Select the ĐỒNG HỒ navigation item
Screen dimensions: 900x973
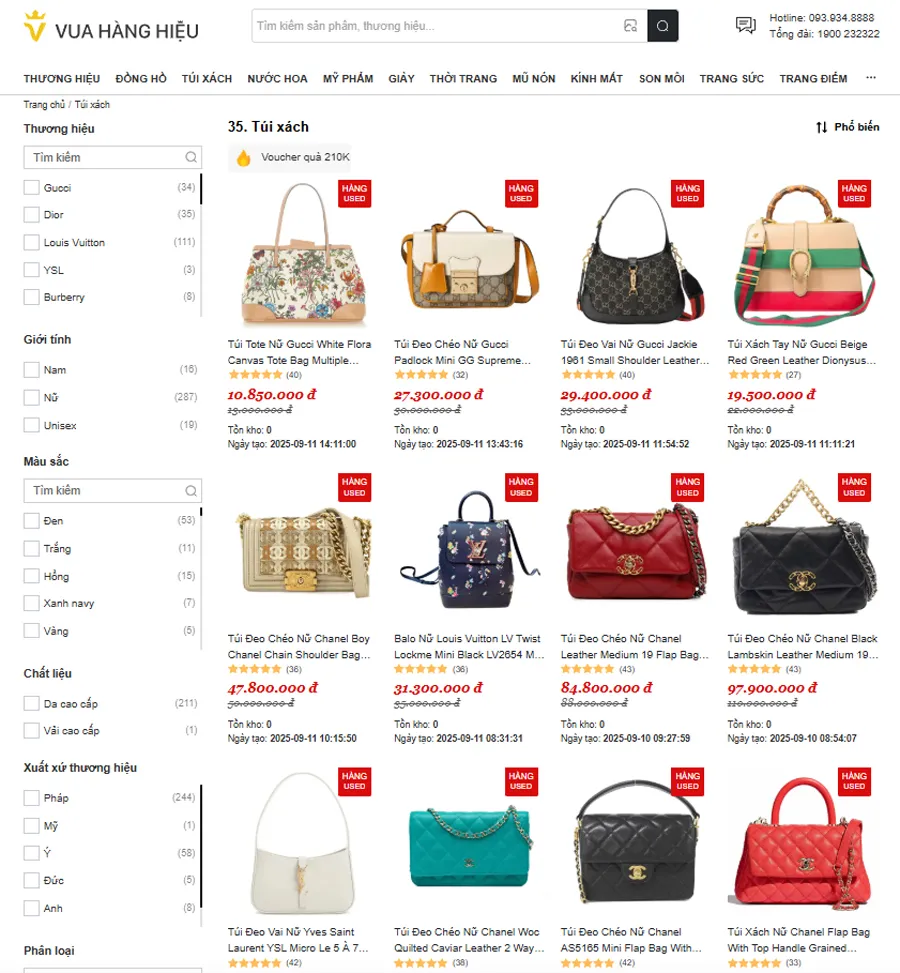click(141, 79)
